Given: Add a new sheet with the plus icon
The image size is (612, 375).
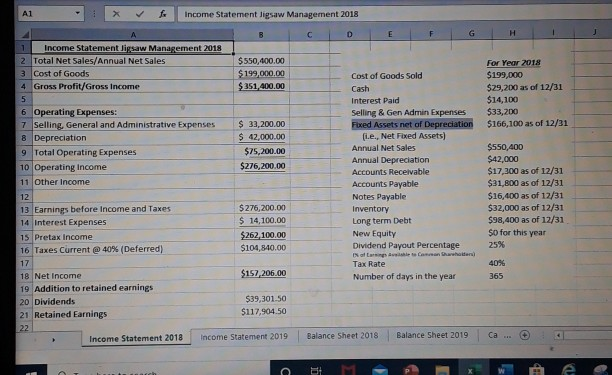Looking at the screenshot, I should pos(525,335).
